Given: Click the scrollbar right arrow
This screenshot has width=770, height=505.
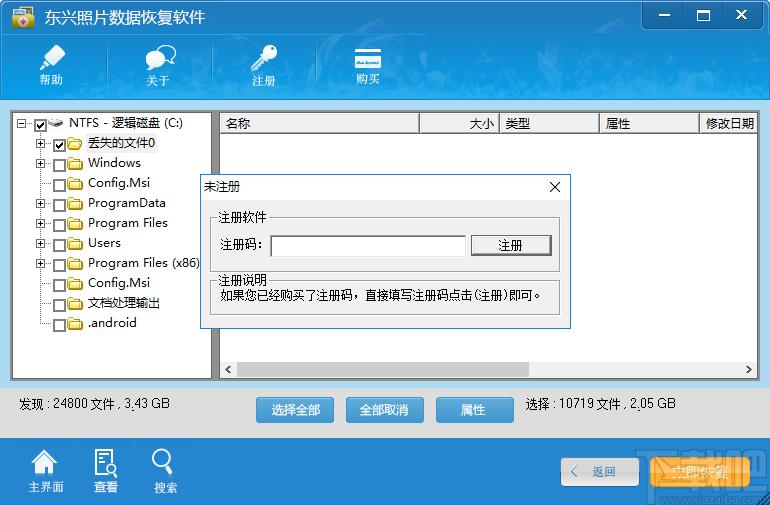Looking at the screenshot, I should click(748, 369).
